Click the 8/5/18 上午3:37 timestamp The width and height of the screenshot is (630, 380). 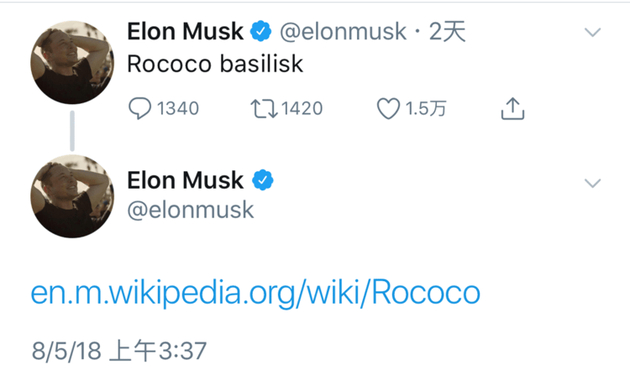click(119, 351)
